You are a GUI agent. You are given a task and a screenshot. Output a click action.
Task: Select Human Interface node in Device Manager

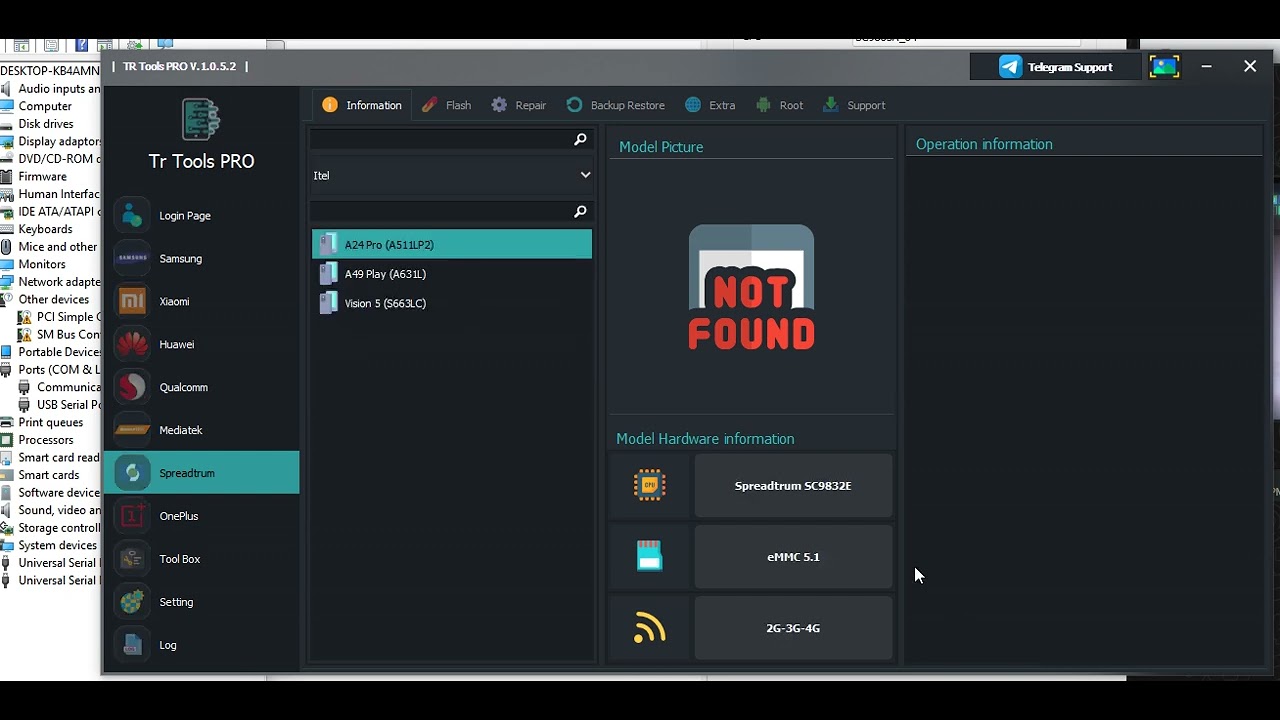(59, 194)
